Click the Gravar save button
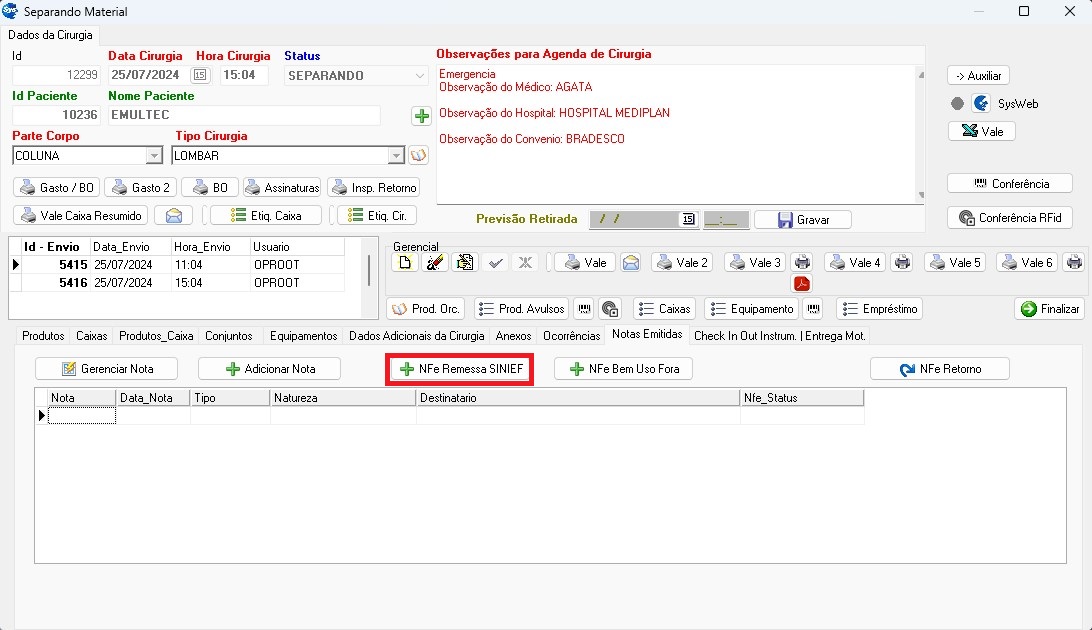 pos(802,219)
